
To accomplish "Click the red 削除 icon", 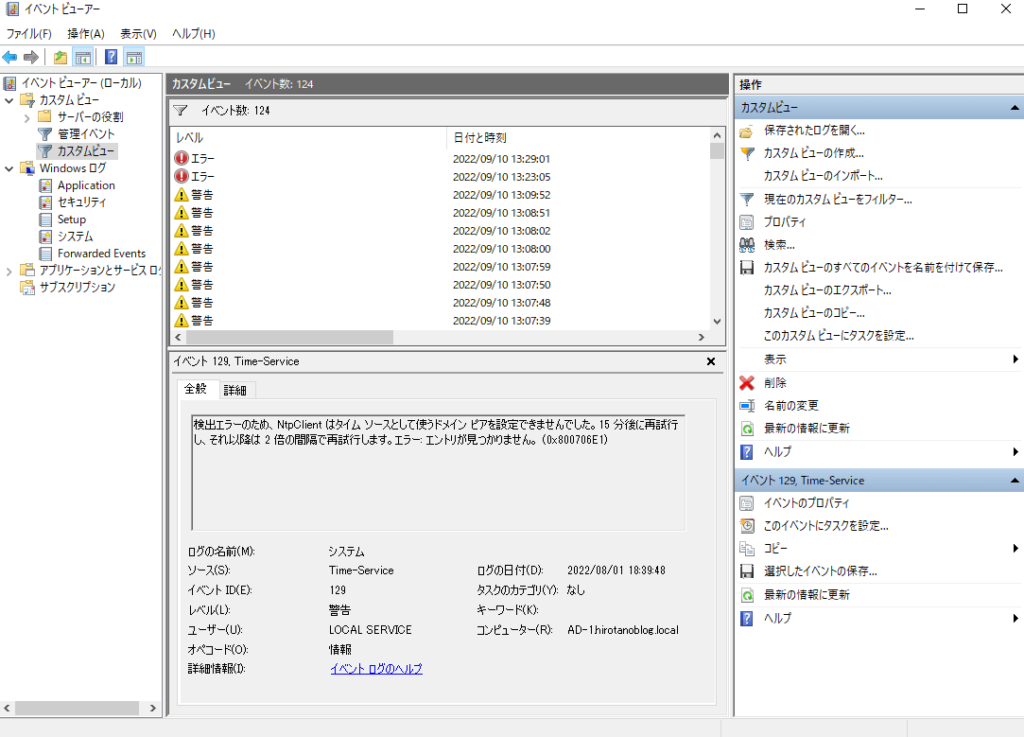I will pyautogui.click(x=745, y=383).
